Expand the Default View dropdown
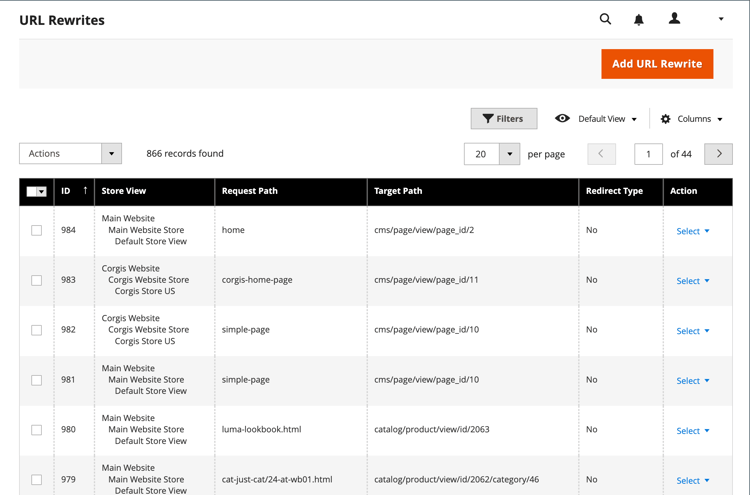Screen dimensions: 750x495 point(607,119)
